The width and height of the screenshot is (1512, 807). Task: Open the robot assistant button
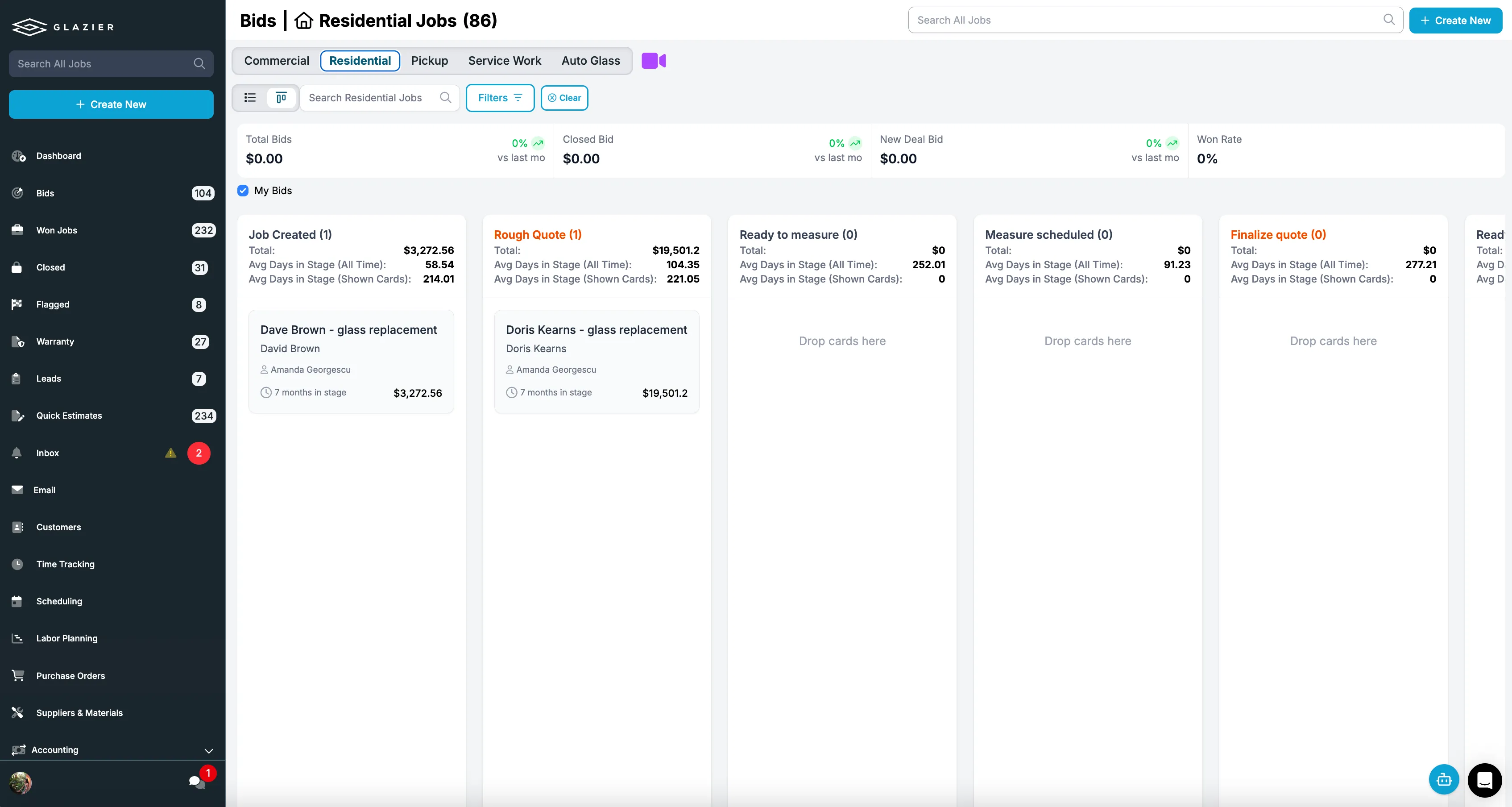pos(1444,780)
